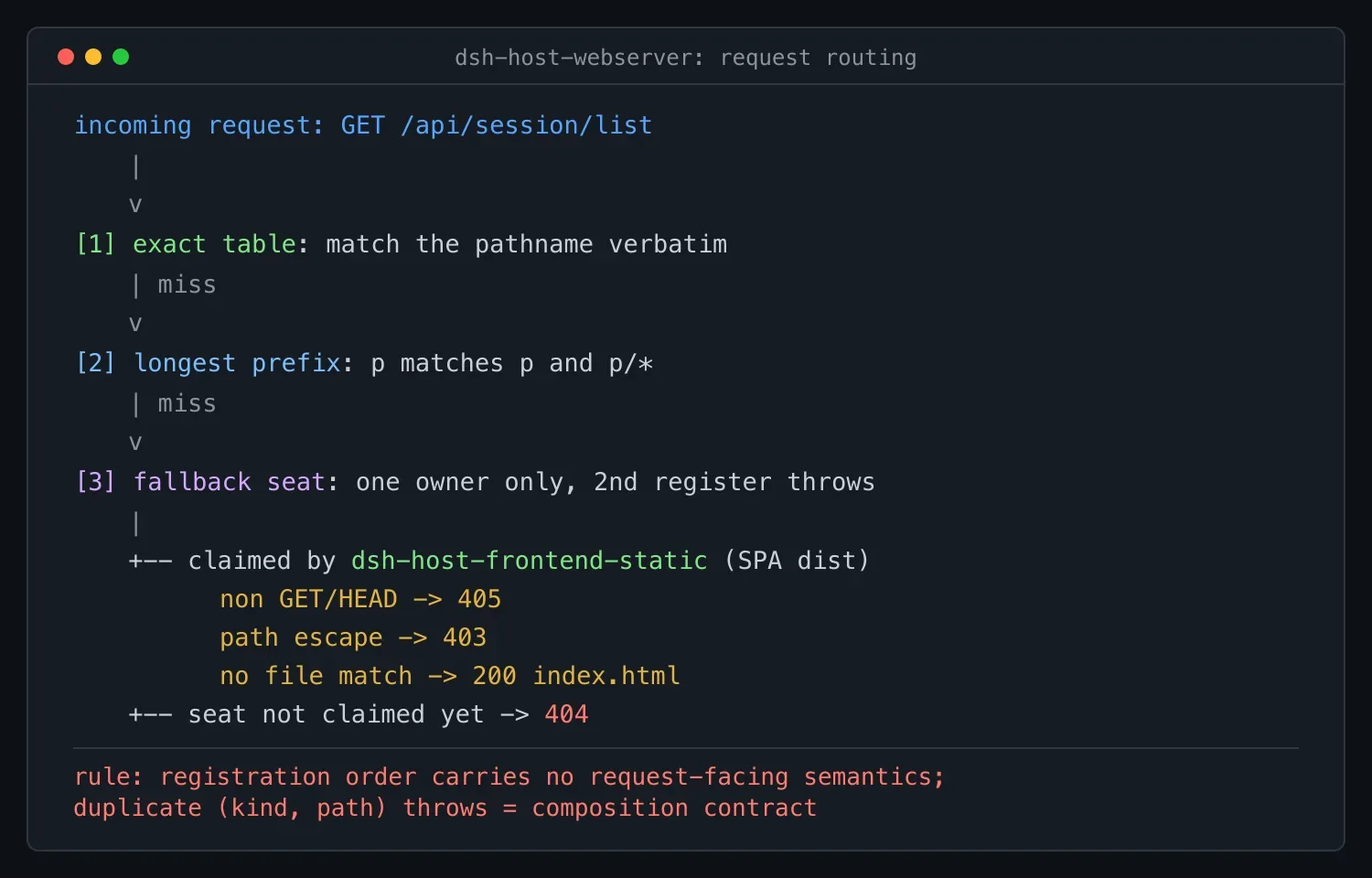This screenshot has height=878, width=1372.
Task: Click the green "exact table" label
Action: [215, 244]
